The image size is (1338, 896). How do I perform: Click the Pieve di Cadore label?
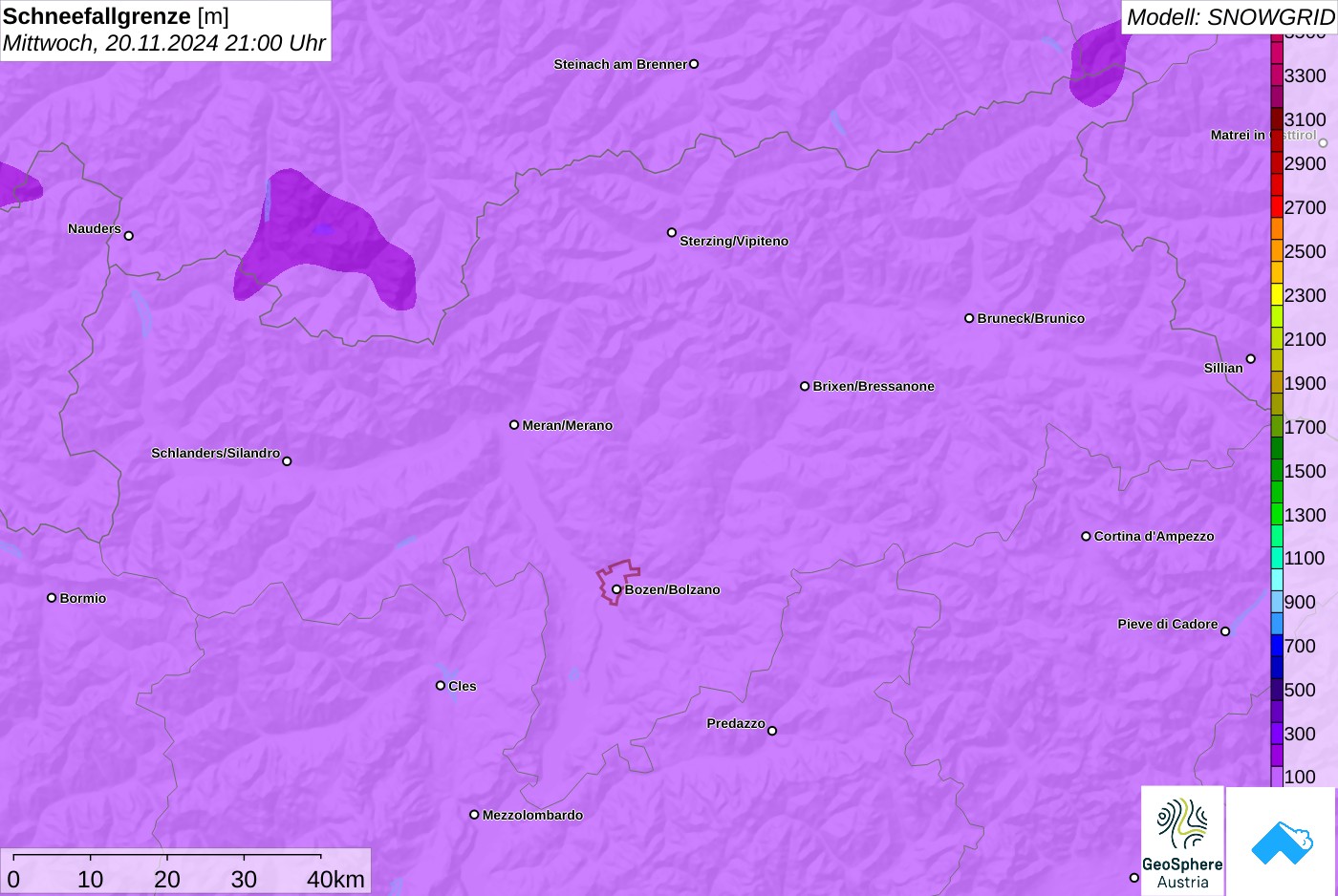coord(1168,624)
